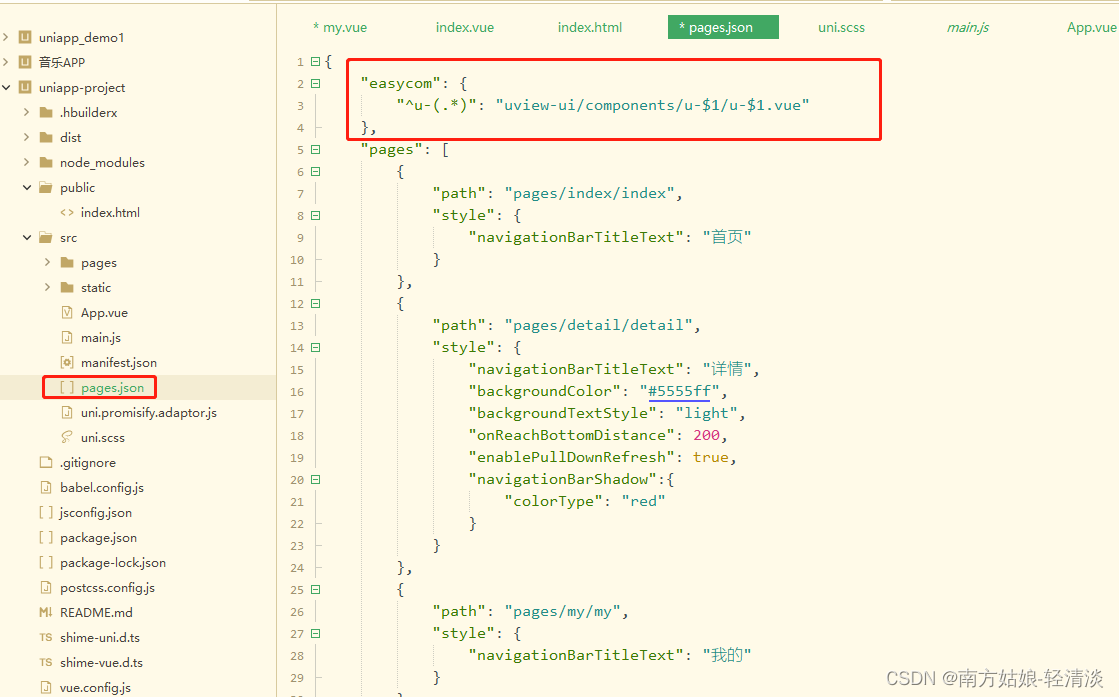This screenshot has width=1119, height=697.
Task: Click the babel.config.js file icon
Action: [46, 487]
